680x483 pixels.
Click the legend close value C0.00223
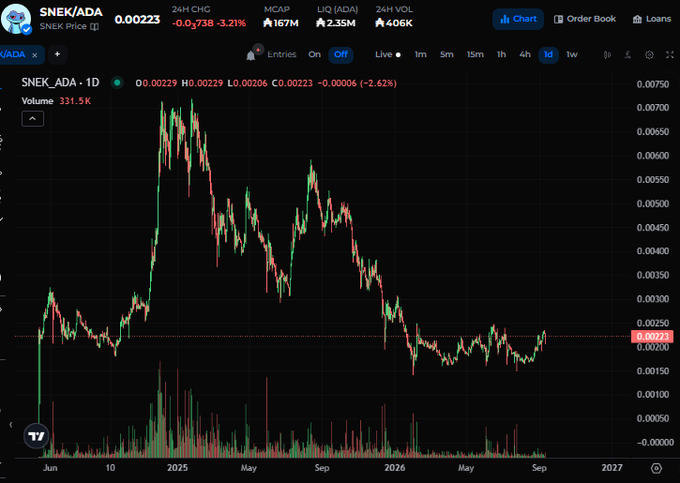point(292,83)
